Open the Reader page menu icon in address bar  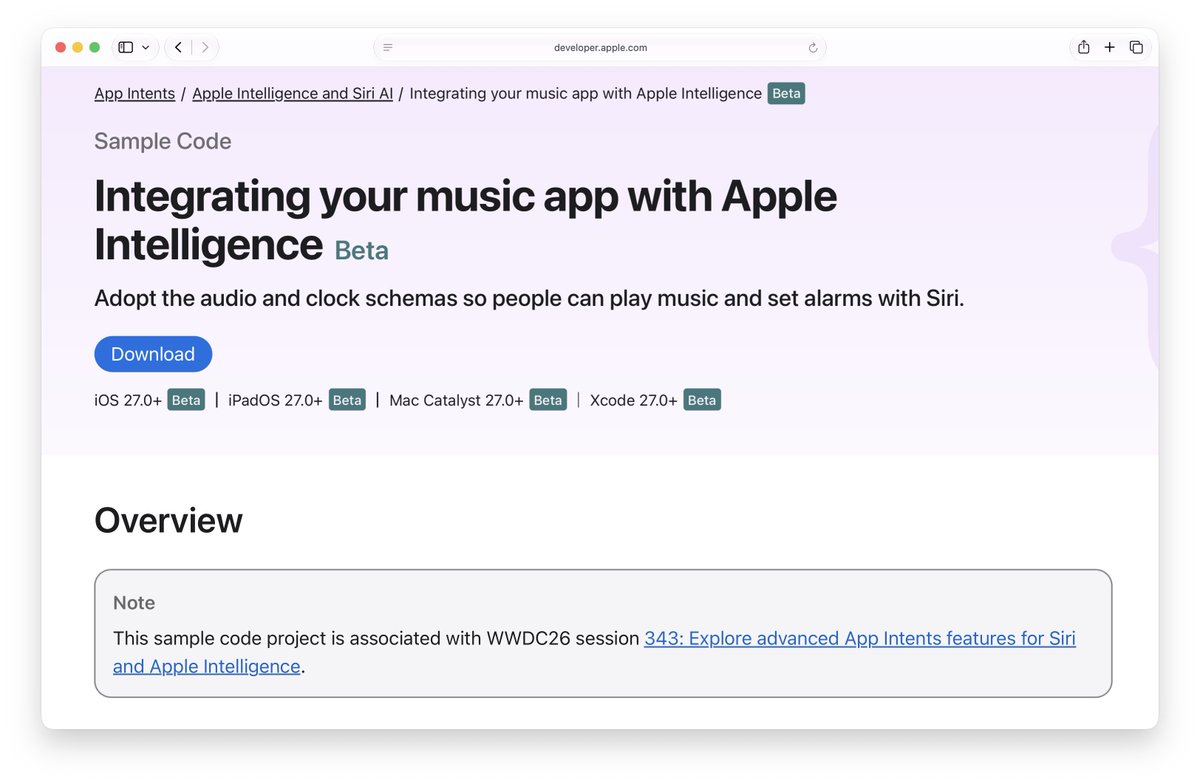[x=388, y=47]
